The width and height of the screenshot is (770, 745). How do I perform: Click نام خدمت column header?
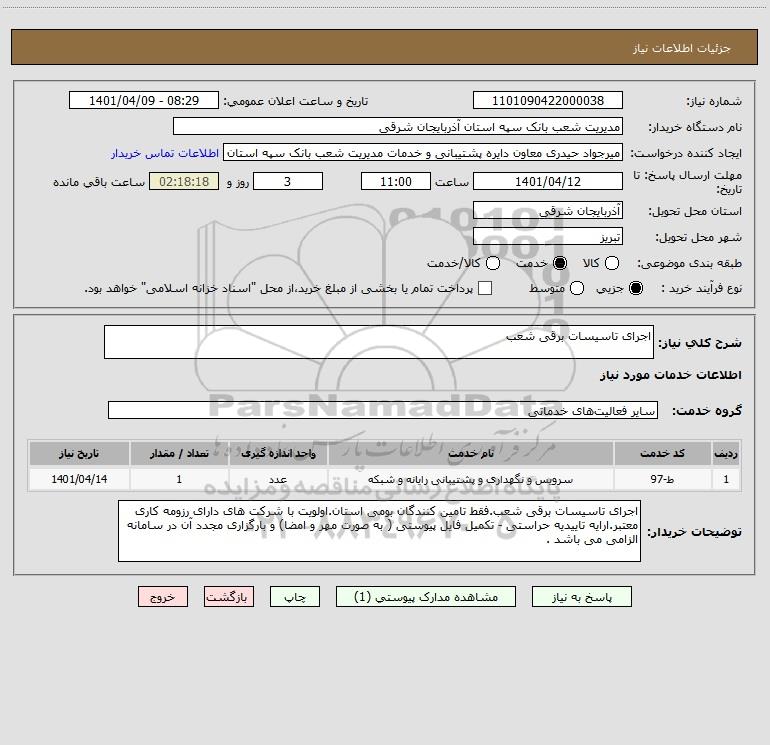470,453
